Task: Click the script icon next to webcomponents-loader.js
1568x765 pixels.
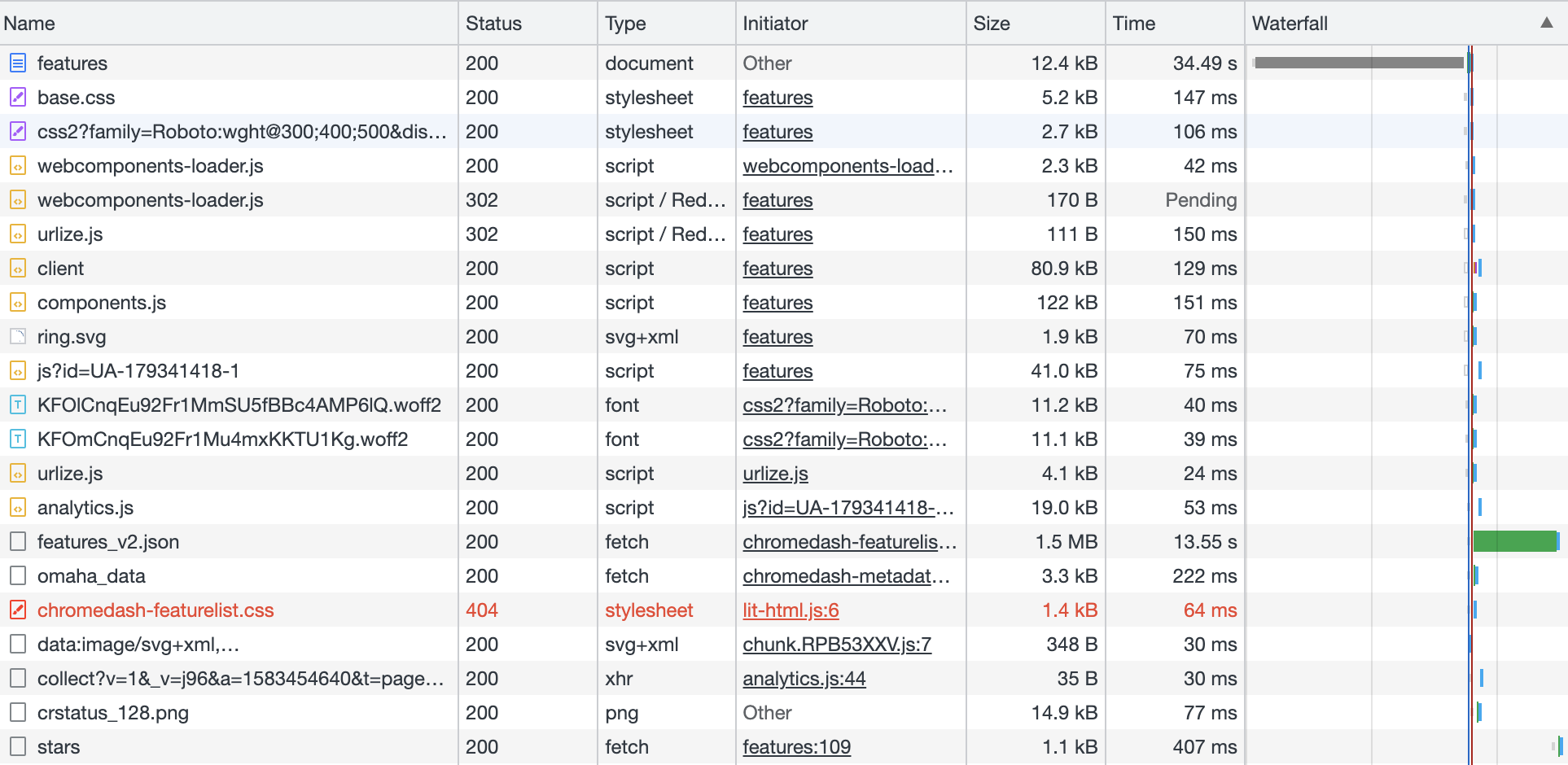Action: [17, 165]
